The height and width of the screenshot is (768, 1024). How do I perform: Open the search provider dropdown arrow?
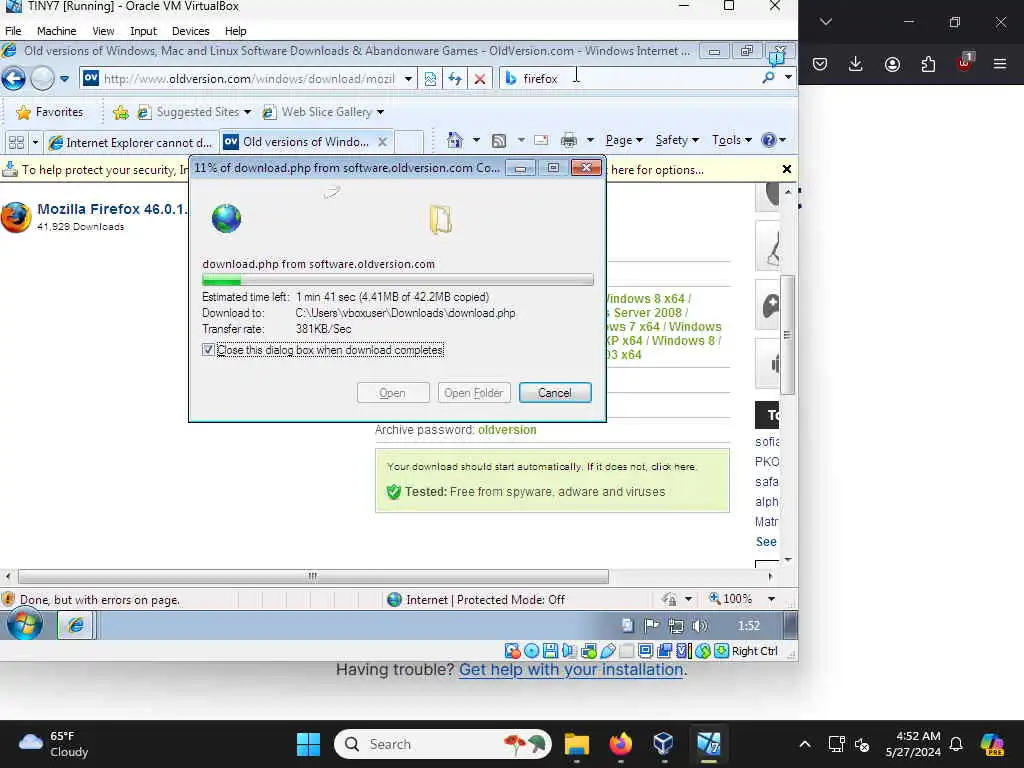[x=788, y=78]
